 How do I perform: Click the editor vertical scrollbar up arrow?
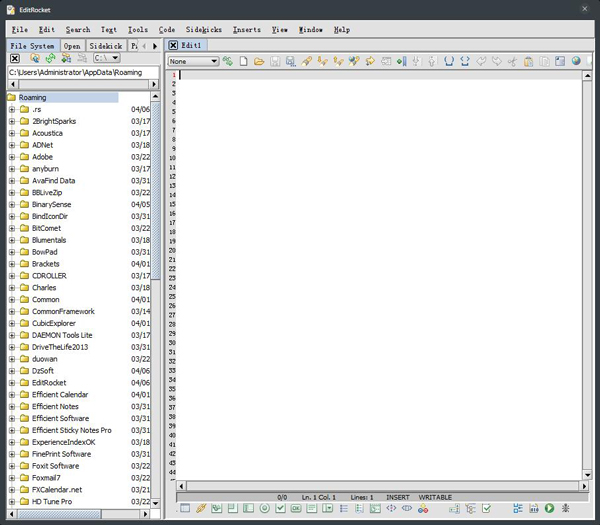pos(587,76)
